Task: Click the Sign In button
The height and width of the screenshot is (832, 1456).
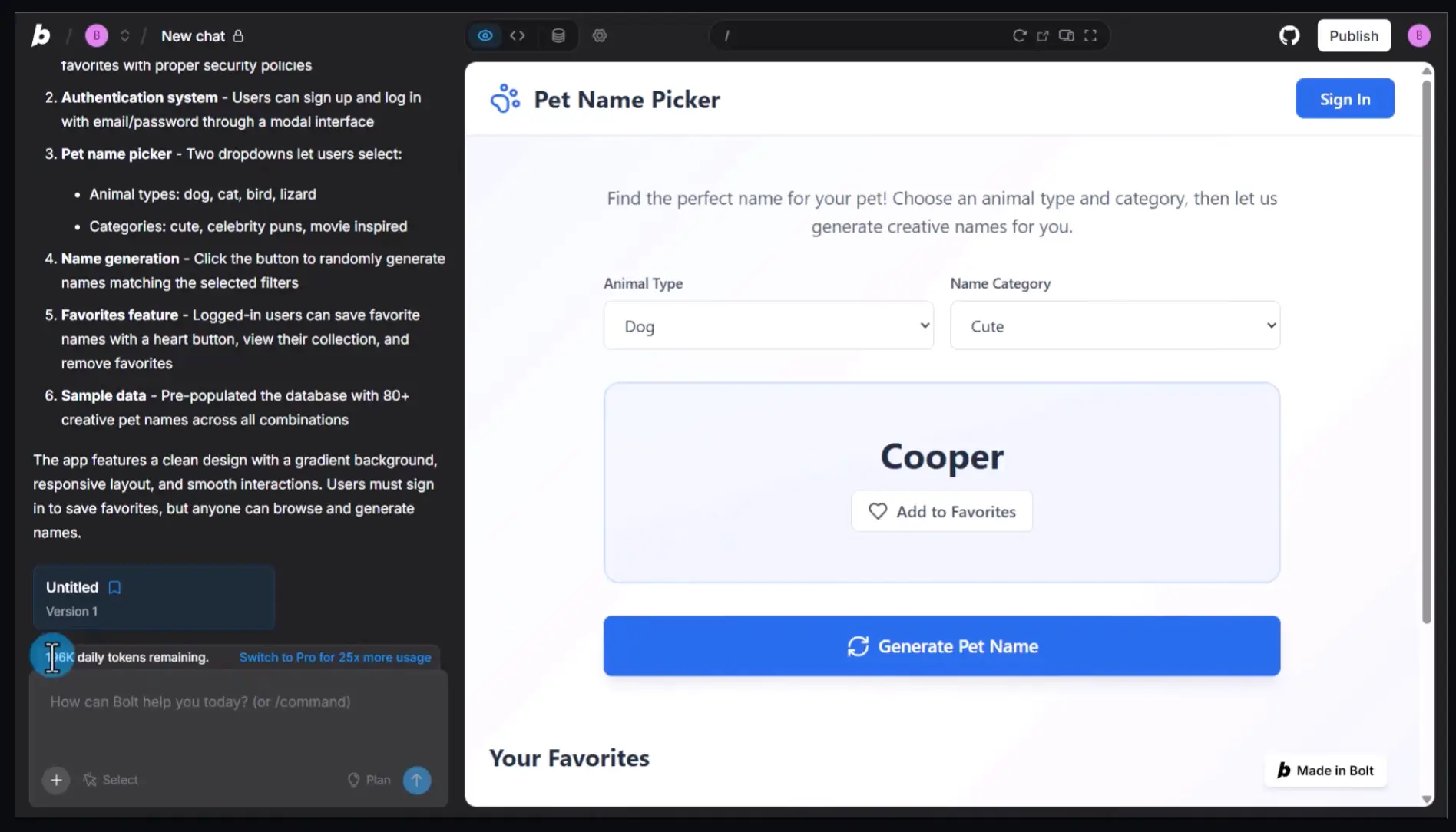Action: [1345, 98]
